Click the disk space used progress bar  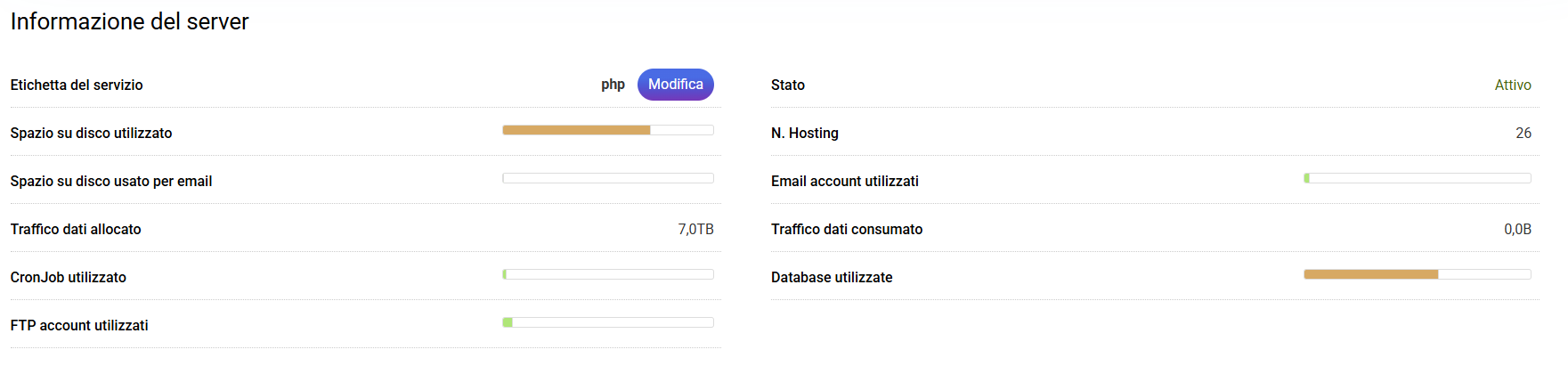(608, 130)
